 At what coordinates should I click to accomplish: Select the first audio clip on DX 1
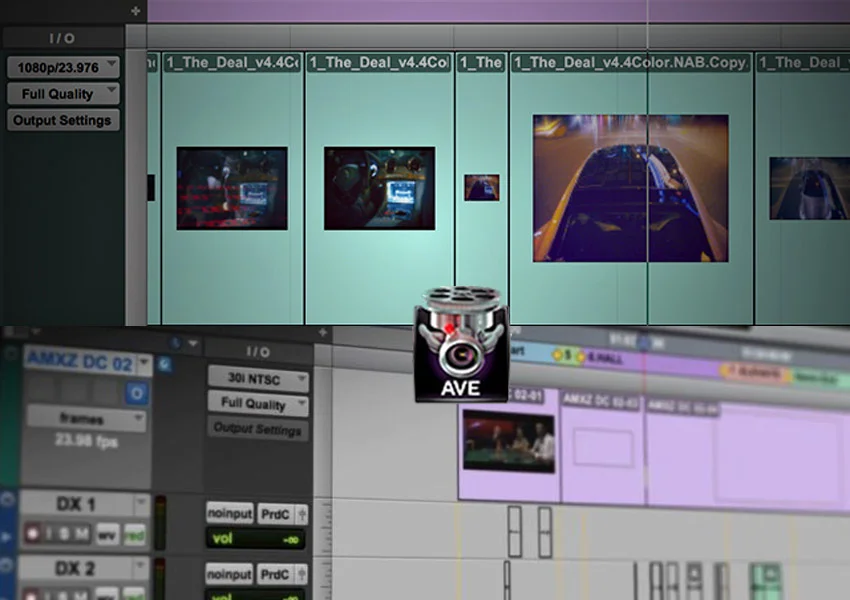514,532
